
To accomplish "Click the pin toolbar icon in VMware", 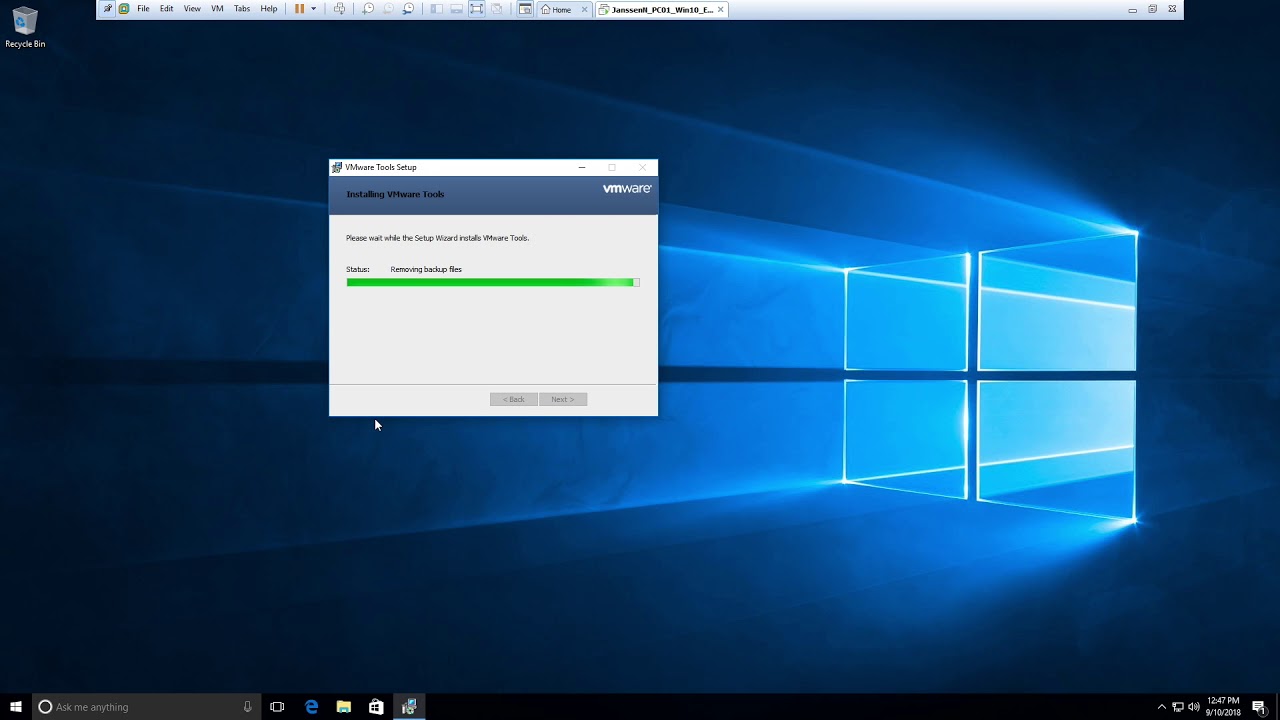I will click(x=108, y=9).
